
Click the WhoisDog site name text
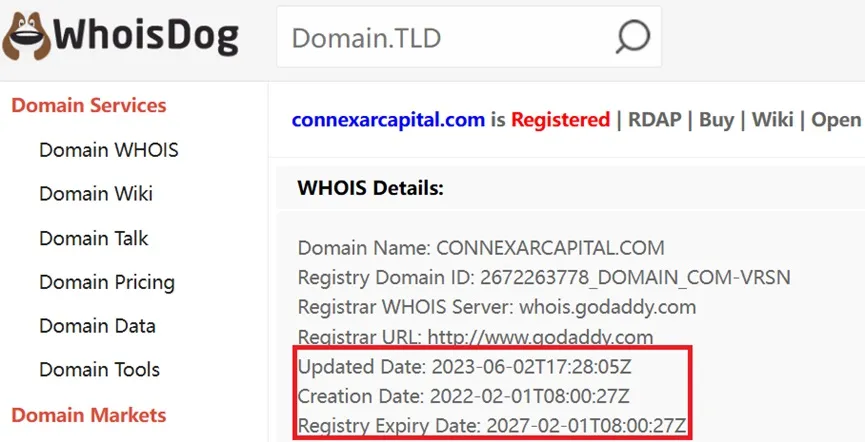point(146,37)
